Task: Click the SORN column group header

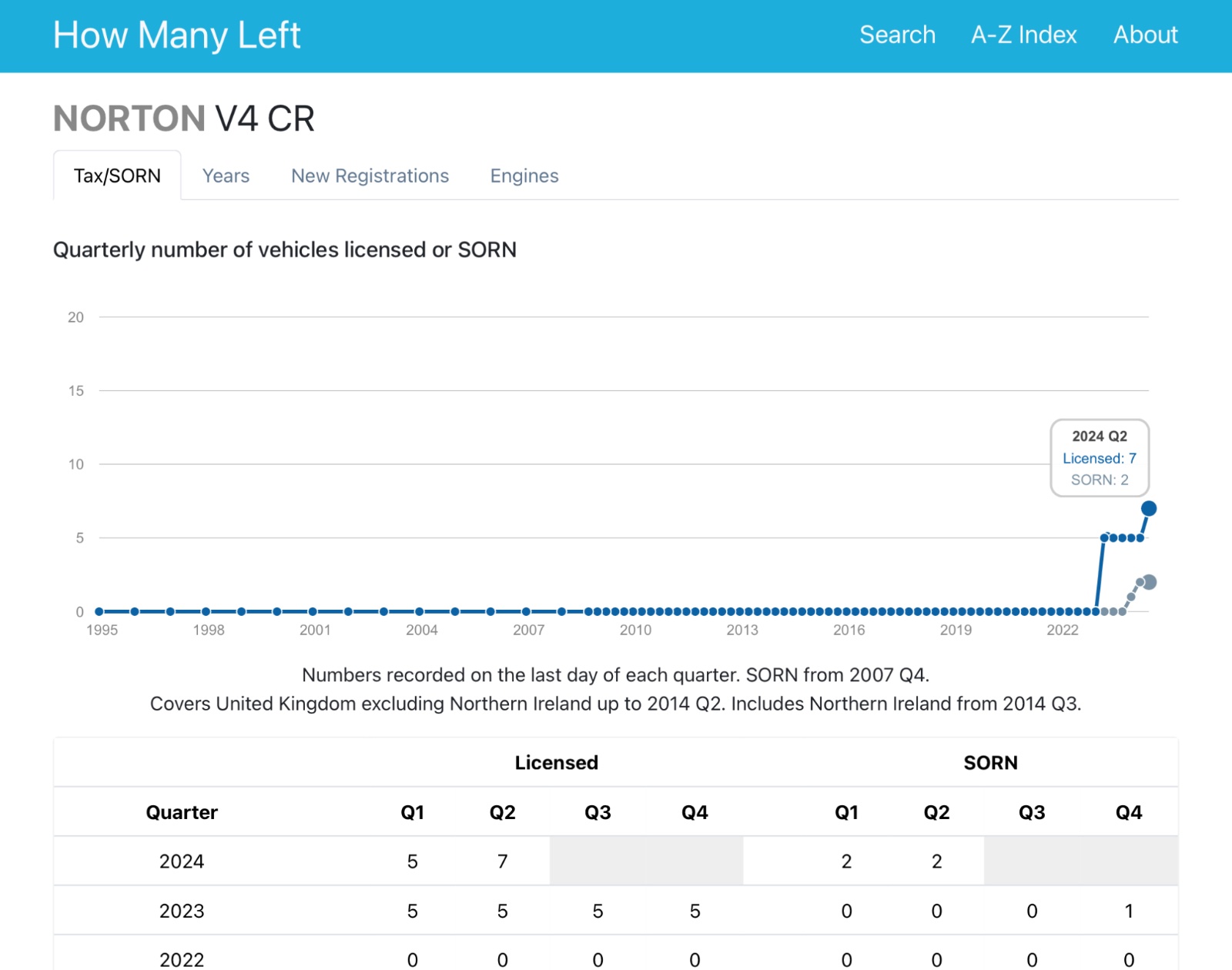Action: [x=990, y=763]
